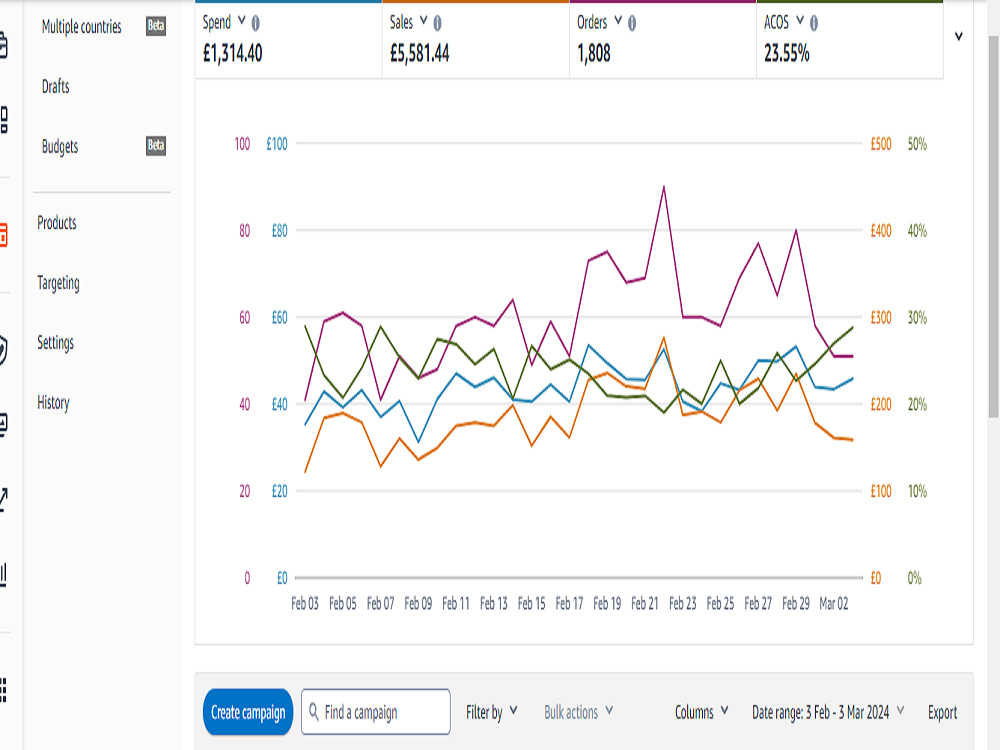Expand the Orders metric dropdown
The height and width of the screenshot is (750, 1000).
pyautogui.click(x=618, y=21)
